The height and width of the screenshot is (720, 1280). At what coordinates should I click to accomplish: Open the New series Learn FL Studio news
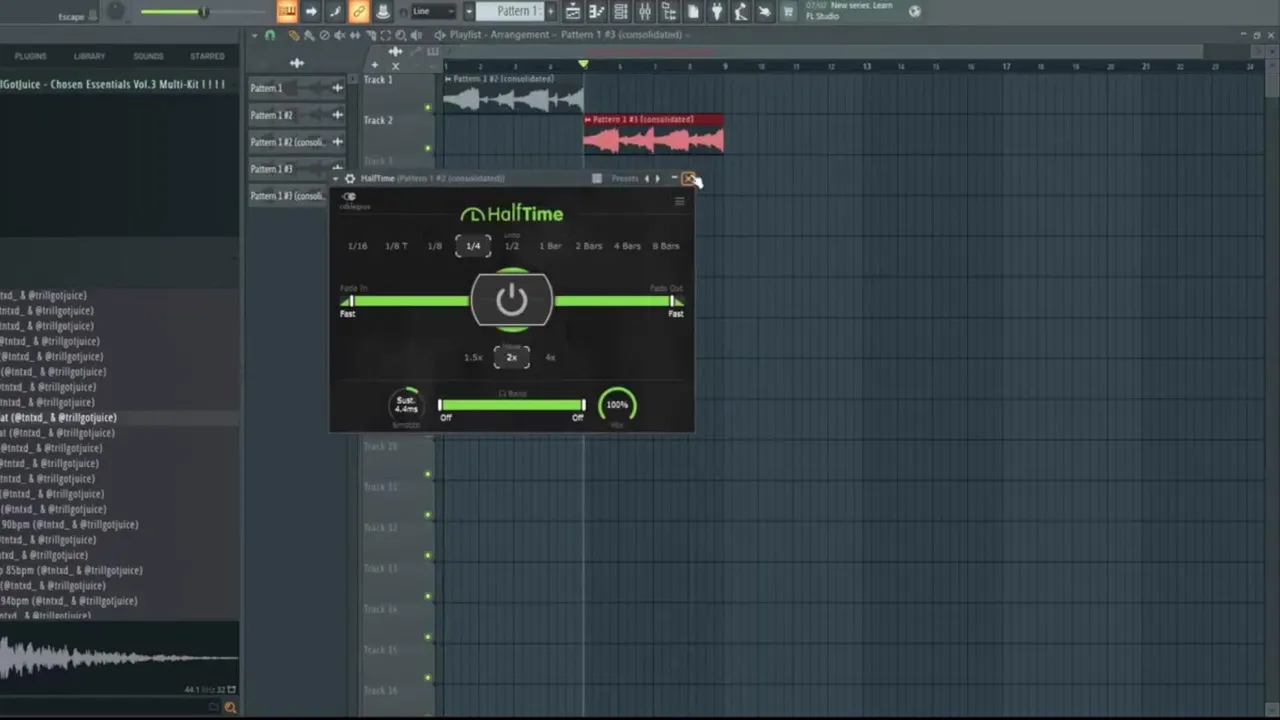(849, 11)
